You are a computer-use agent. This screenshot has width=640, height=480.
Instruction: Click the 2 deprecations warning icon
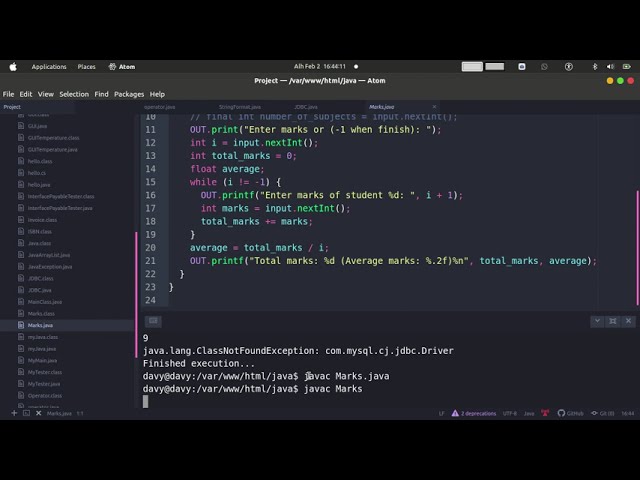click(x=455, y=413)
